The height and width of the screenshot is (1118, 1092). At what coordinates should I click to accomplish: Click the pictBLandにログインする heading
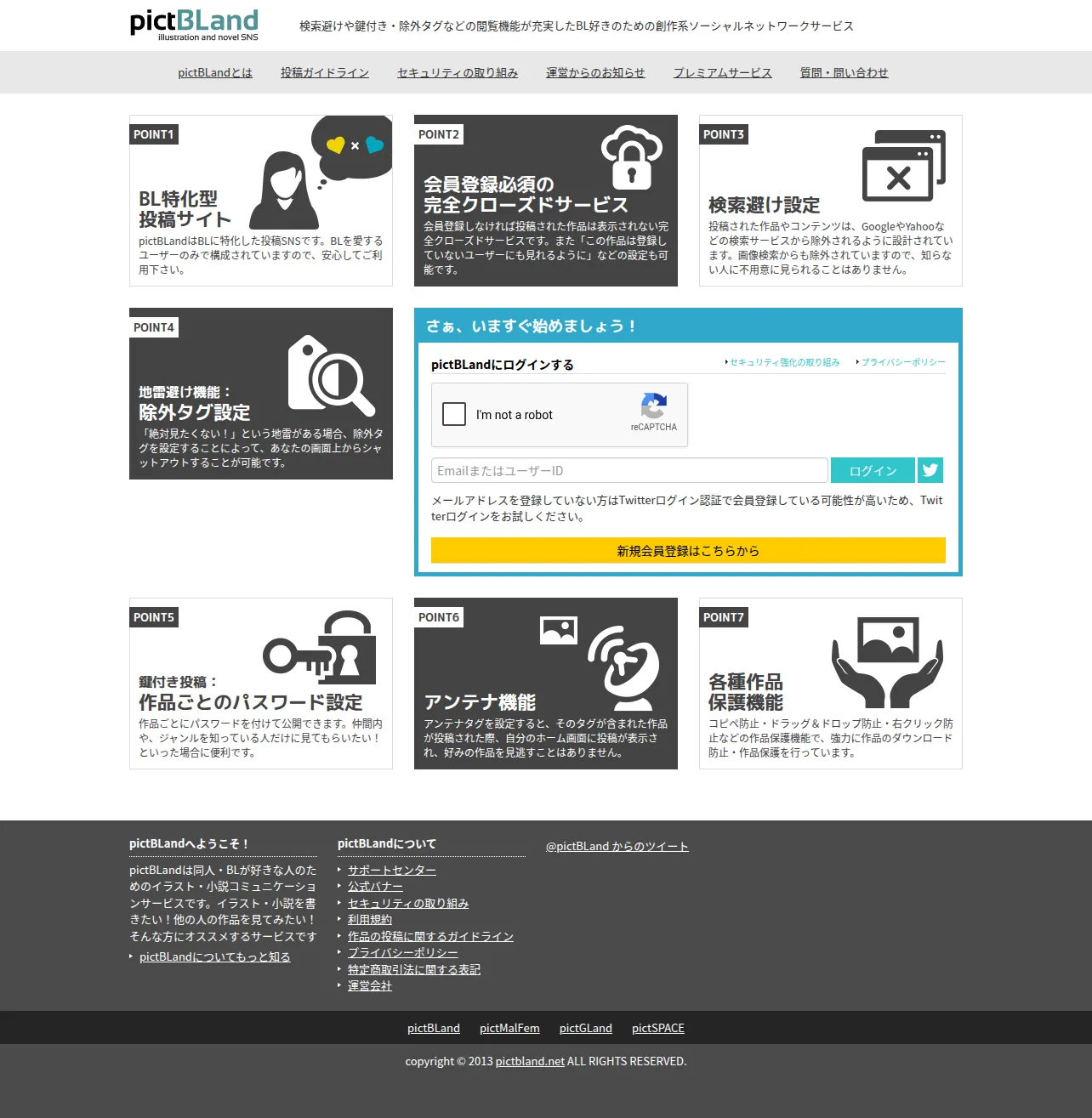[x=503, y=365]
